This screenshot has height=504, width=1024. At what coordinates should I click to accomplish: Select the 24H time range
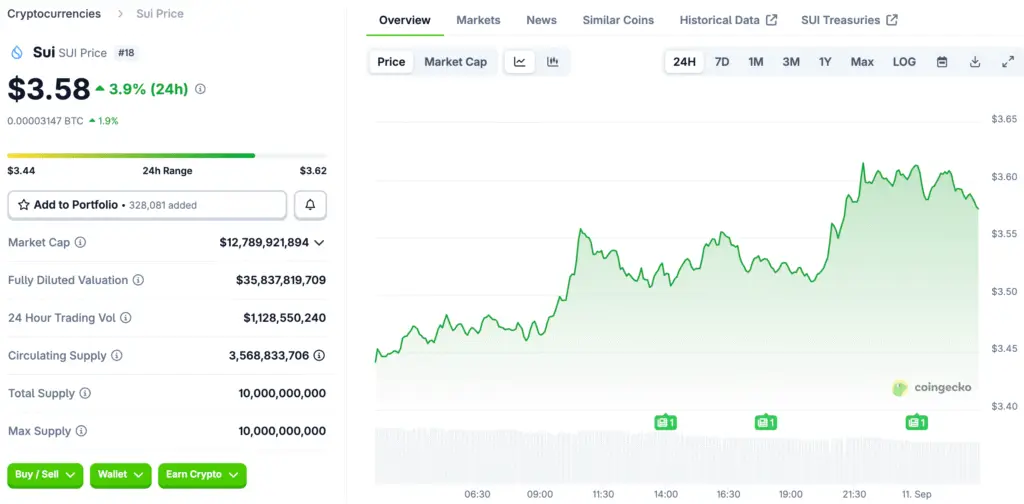(684, 62)
